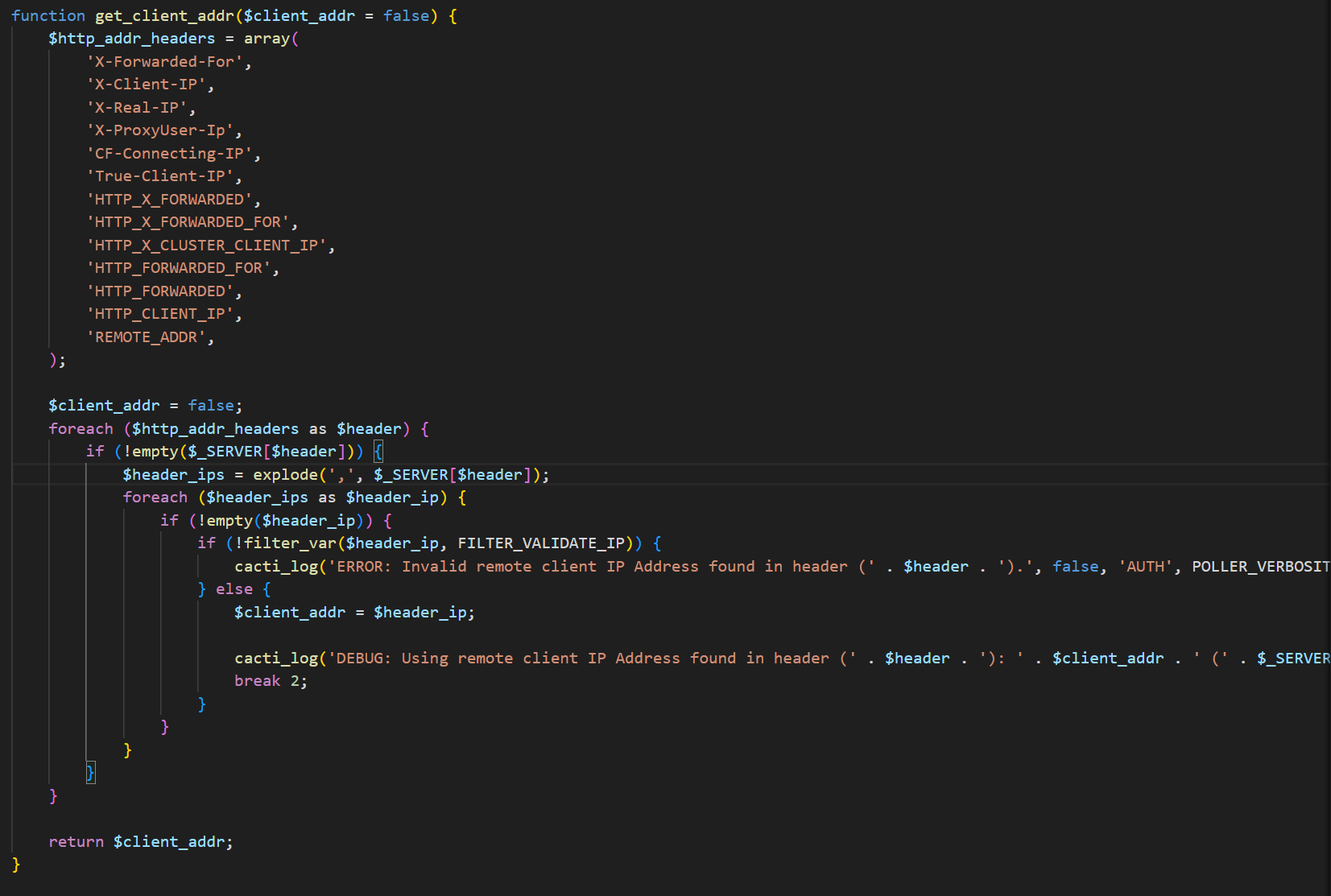Screen dimensions: 1331x896
Task: Click the 'break 2;' statement
Action: (271, 681)
